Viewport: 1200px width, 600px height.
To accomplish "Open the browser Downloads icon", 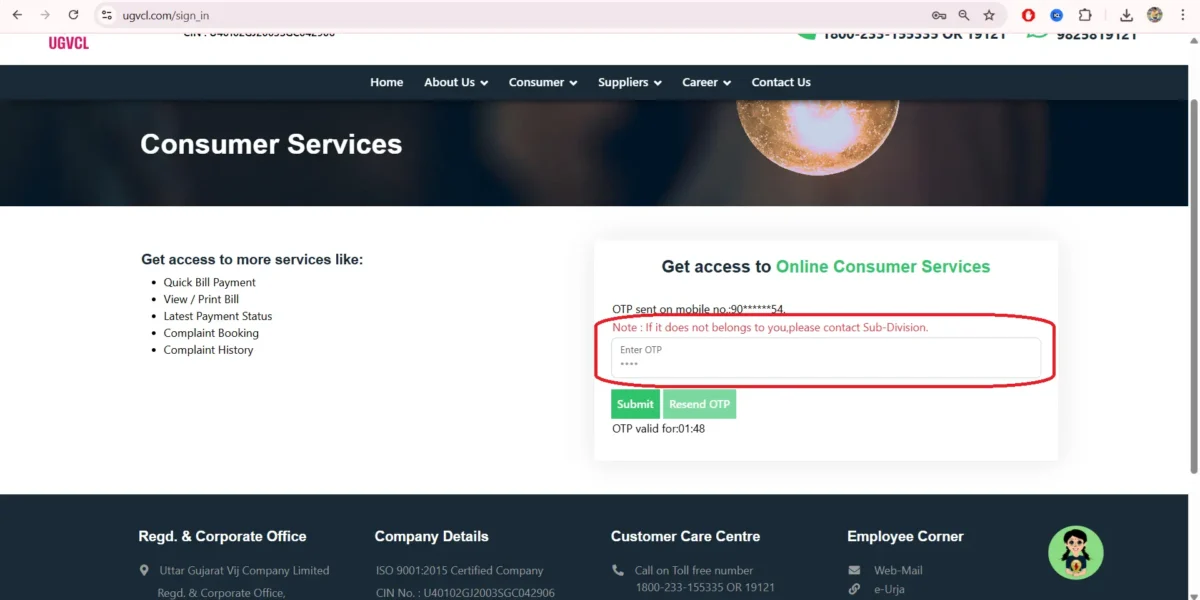I will (1126, 15).
